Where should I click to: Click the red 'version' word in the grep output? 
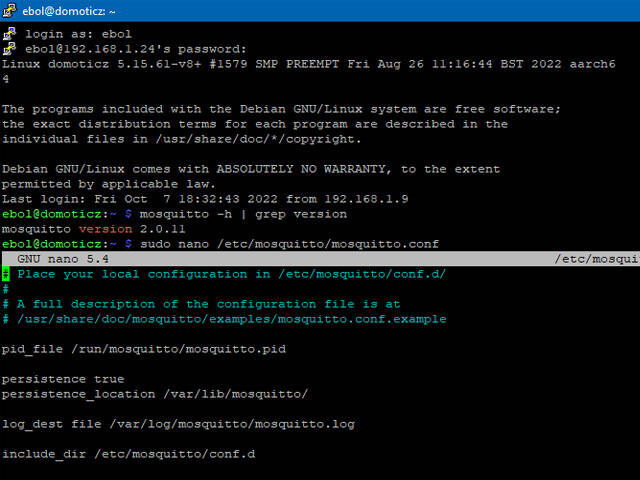[x=105, y=229]
